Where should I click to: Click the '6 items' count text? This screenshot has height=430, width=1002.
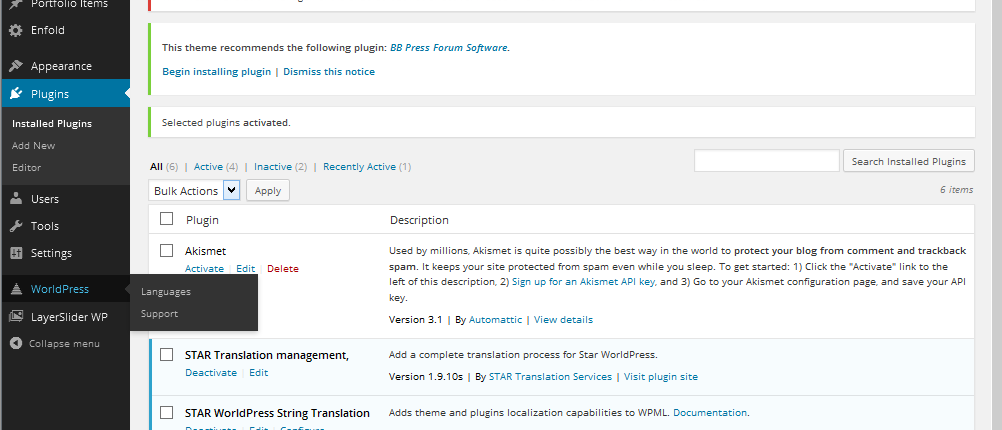point(957,190)
